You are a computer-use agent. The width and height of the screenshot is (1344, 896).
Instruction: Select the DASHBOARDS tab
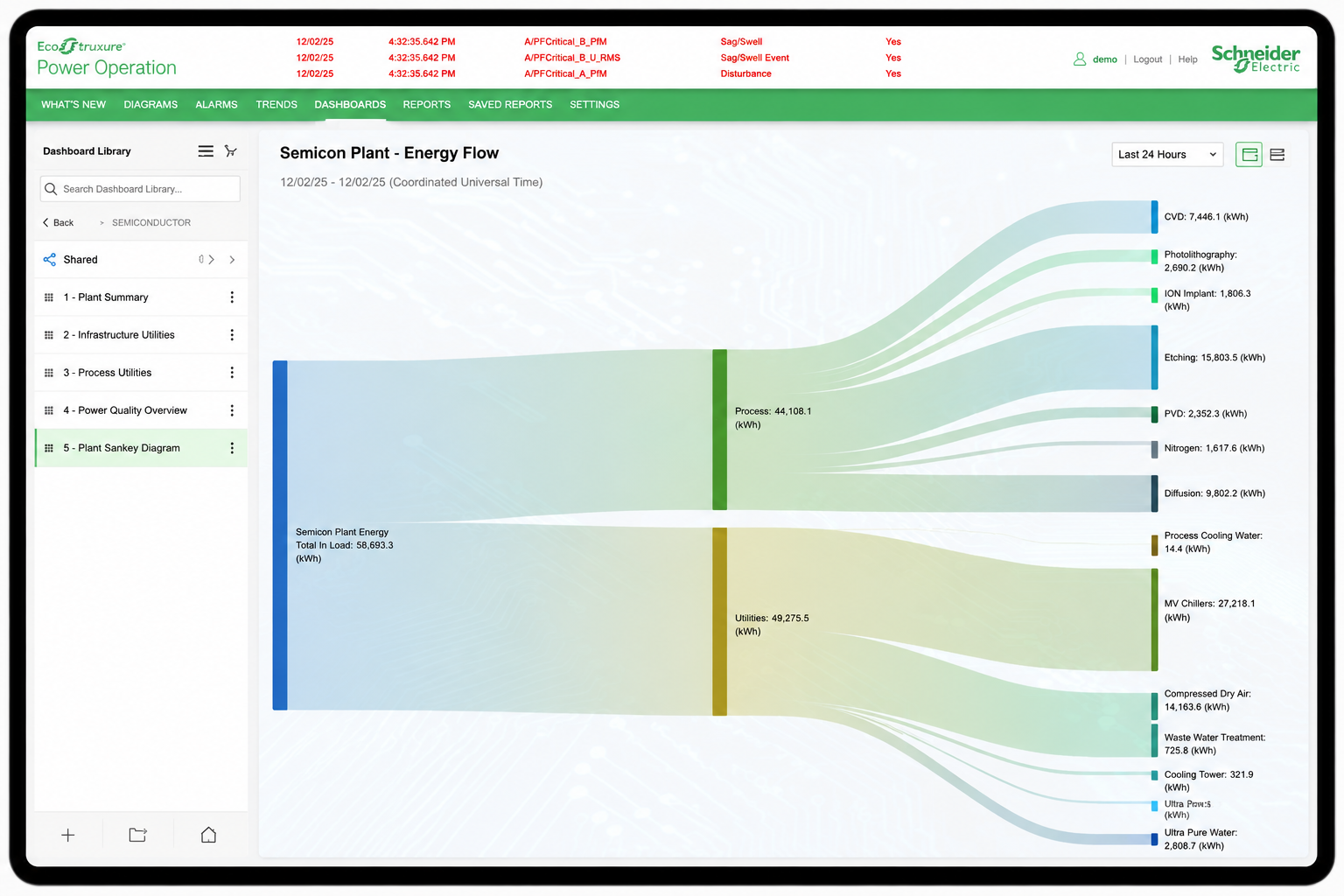[x=350, y=104]
